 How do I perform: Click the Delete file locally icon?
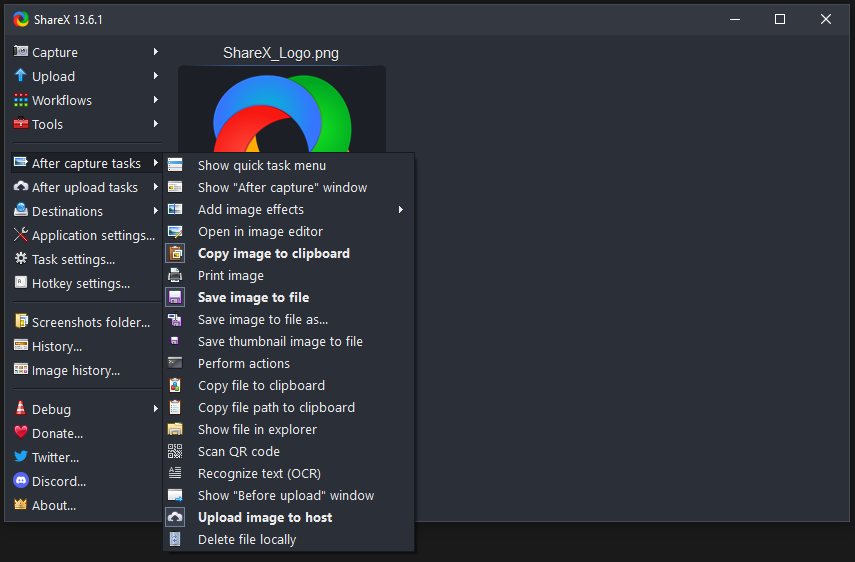175,539
